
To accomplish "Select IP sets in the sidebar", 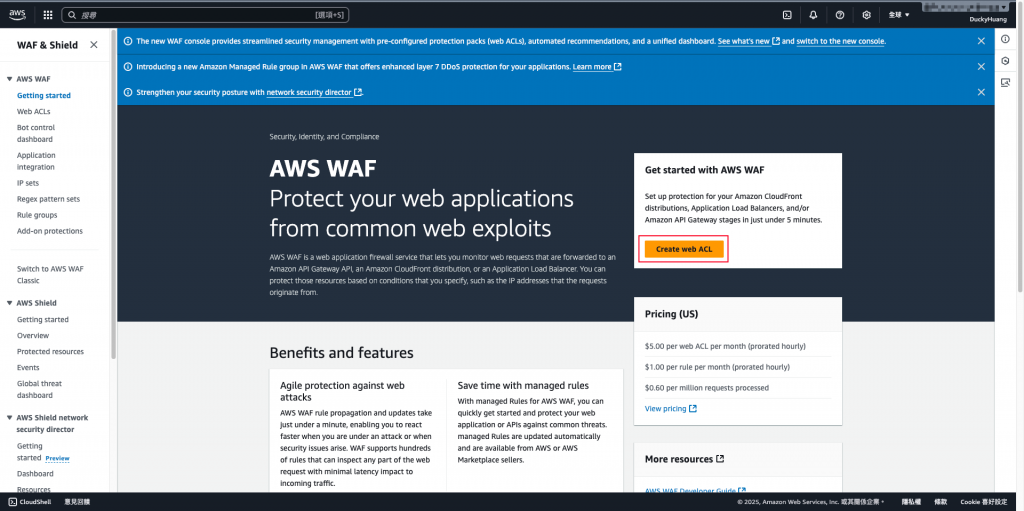I will click(x=28, y=183).
